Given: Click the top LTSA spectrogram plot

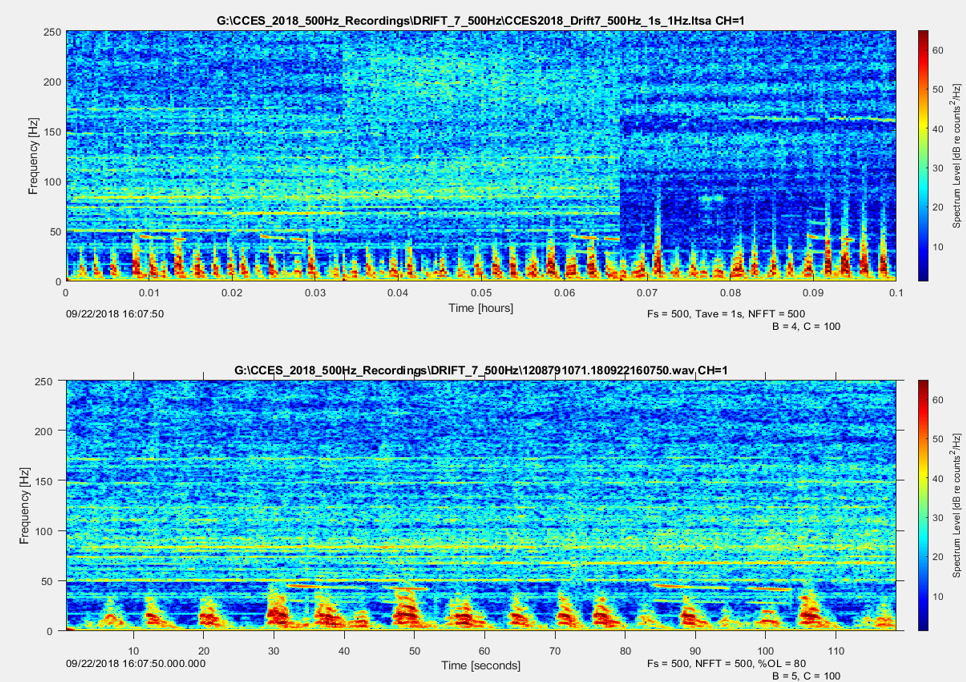Looking at the screenshot, I should point(480,155).
